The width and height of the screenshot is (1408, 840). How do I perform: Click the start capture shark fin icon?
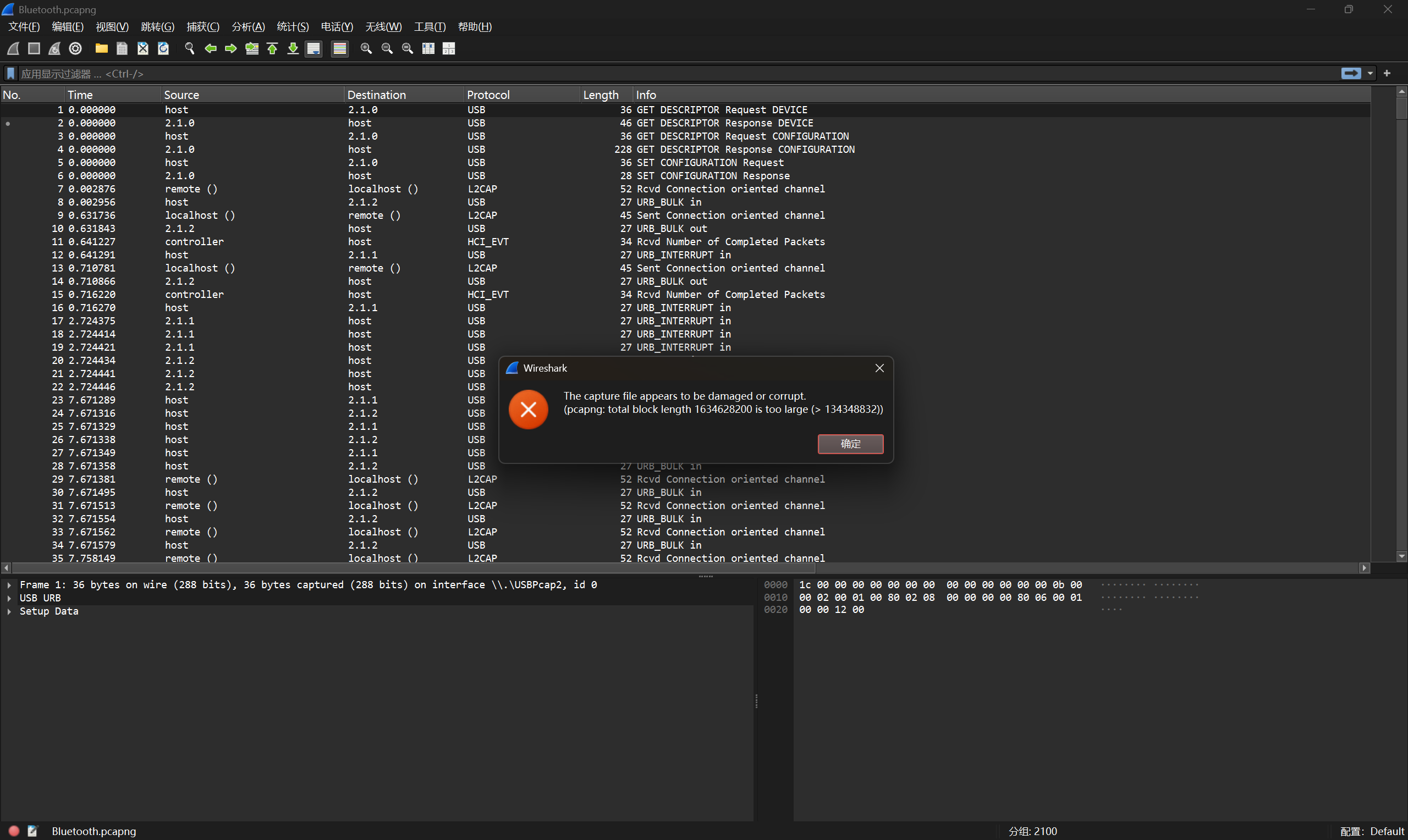(13, 49)
